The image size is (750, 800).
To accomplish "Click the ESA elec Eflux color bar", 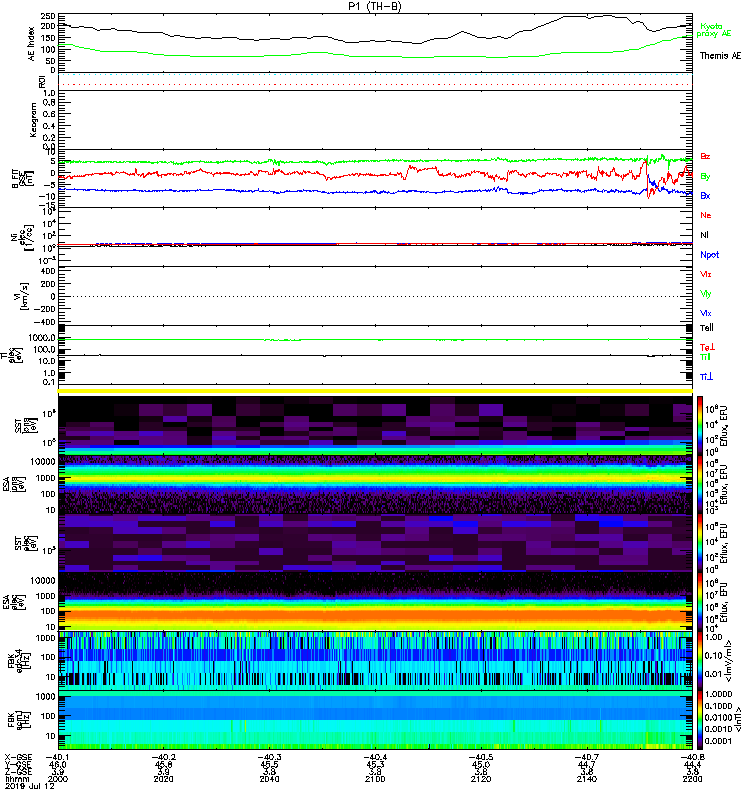I will point(700,603).
